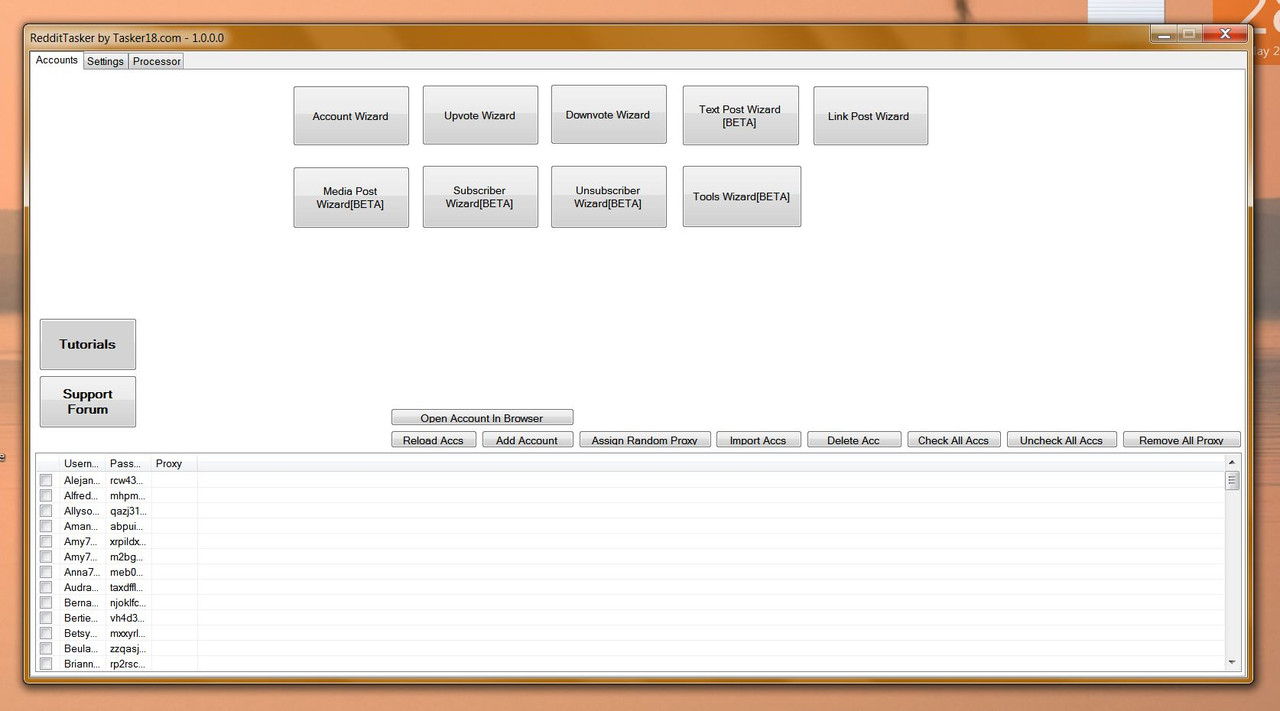Click the Delete Acc button
Viewport: 1280px width, 711px height.
pyautogui.click(x=854, y=440)
